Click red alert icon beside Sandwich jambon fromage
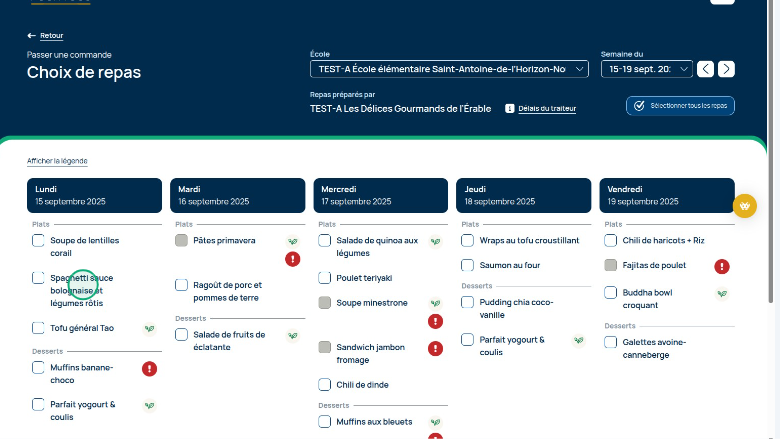780x439 pixels. point(435,348)
